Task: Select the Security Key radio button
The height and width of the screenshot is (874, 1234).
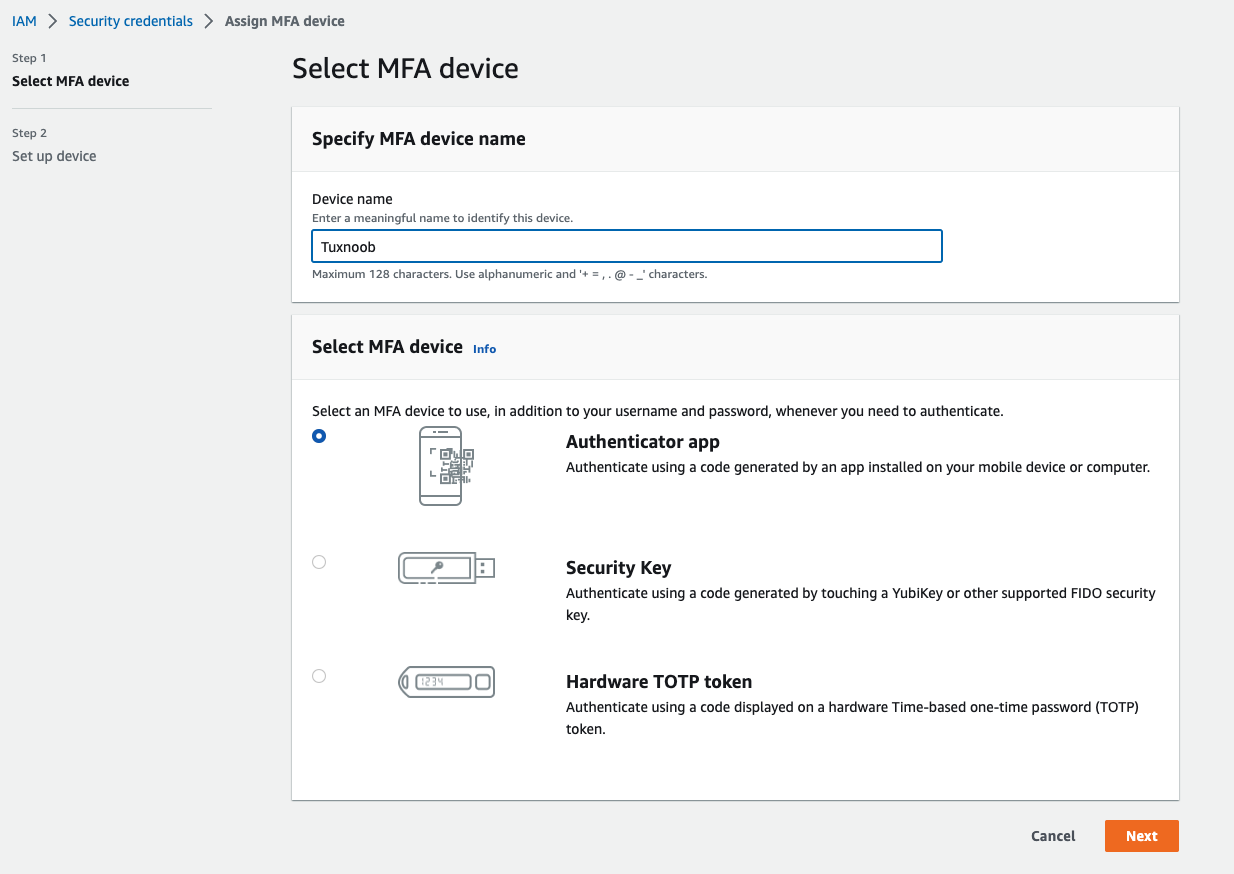Action: (319, 562)
